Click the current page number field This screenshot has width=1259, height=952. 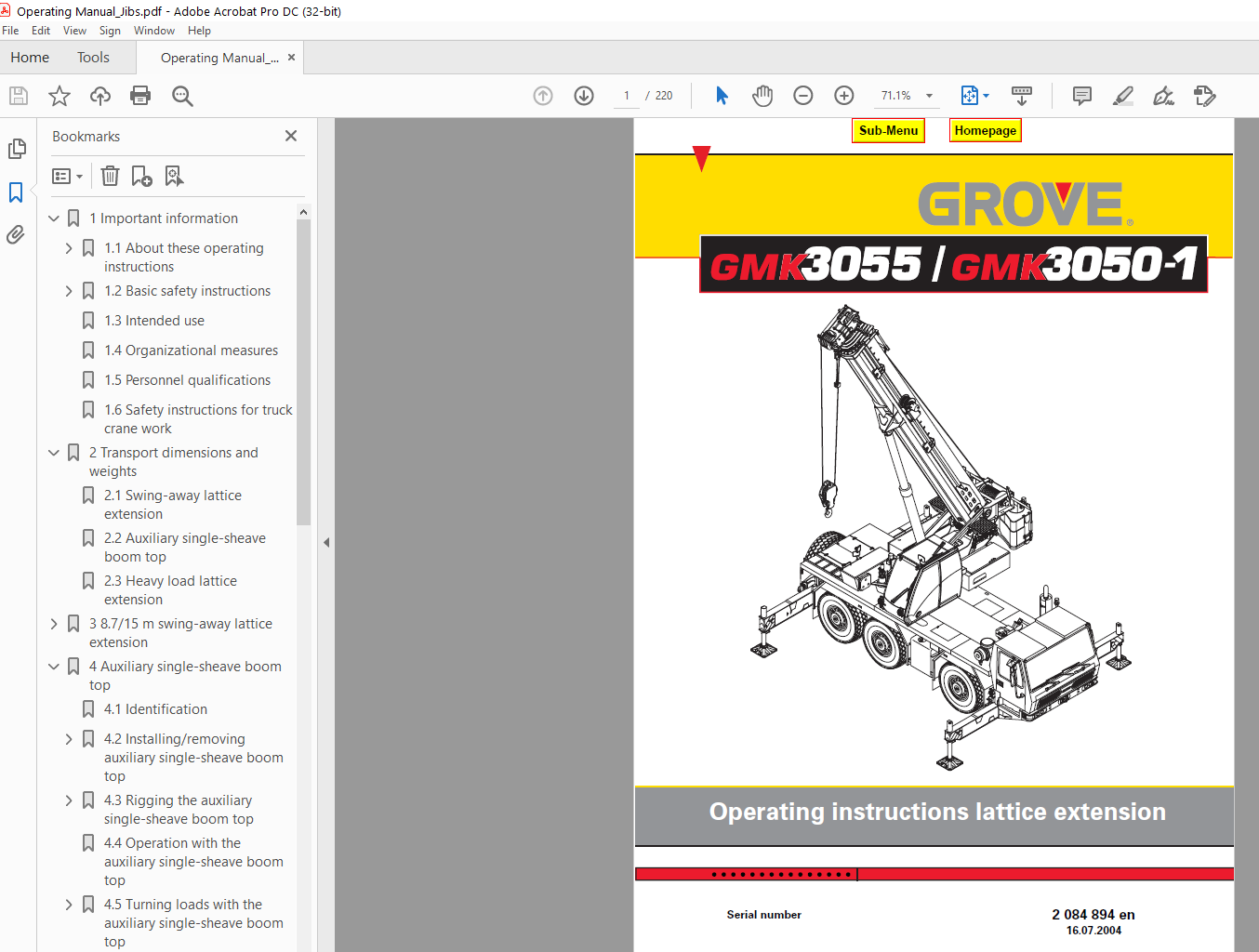(627, 96)
